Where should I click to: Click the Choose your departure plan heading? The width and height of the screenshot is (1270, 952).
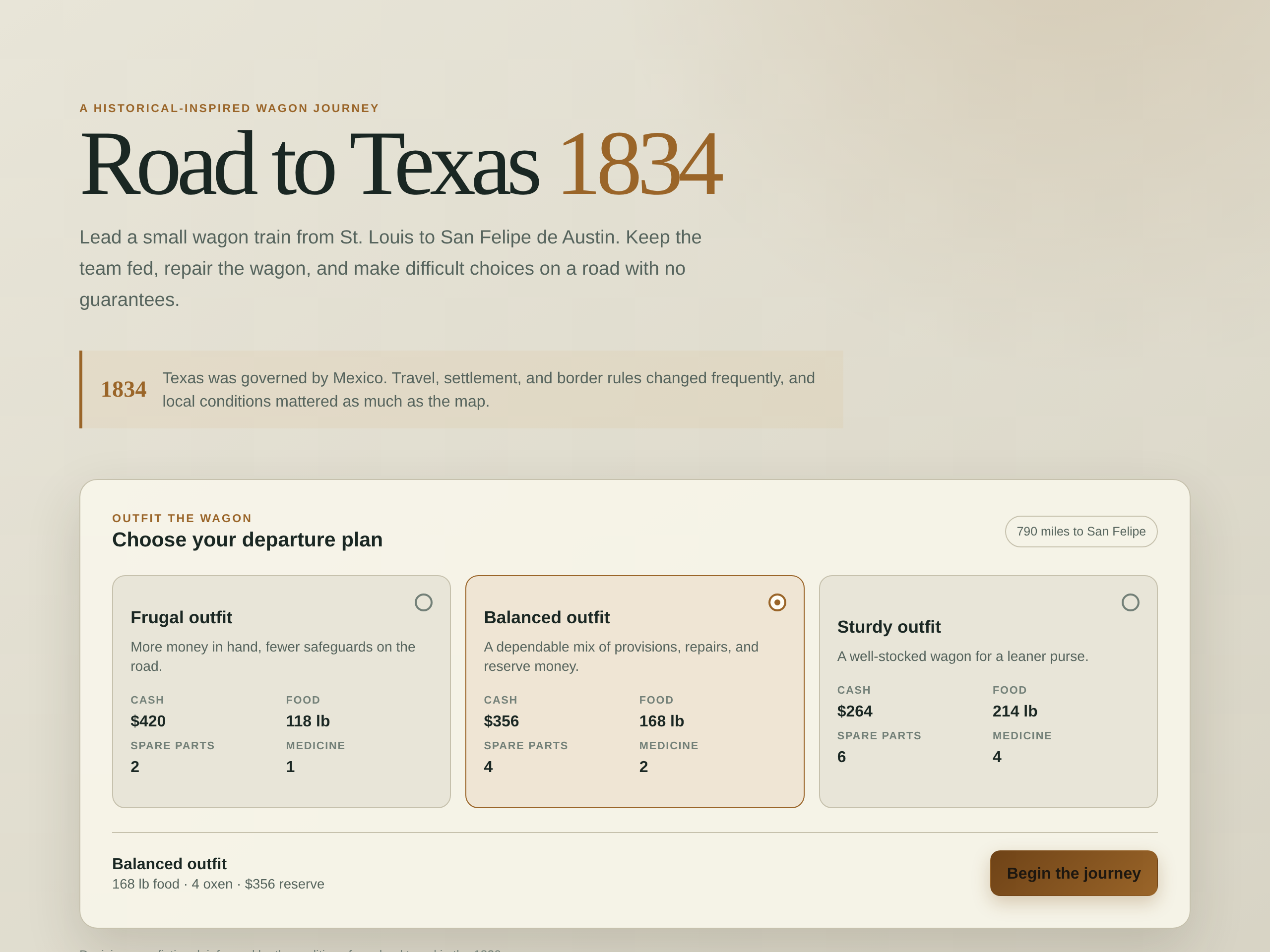[x=248, y=539]
